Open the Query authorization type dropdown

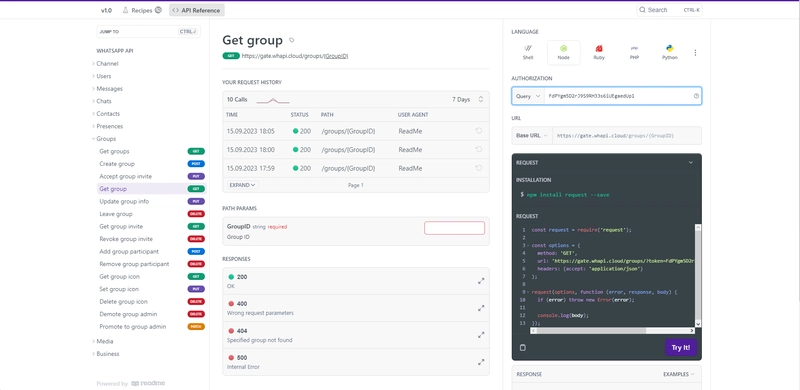(x=528, y=96)
